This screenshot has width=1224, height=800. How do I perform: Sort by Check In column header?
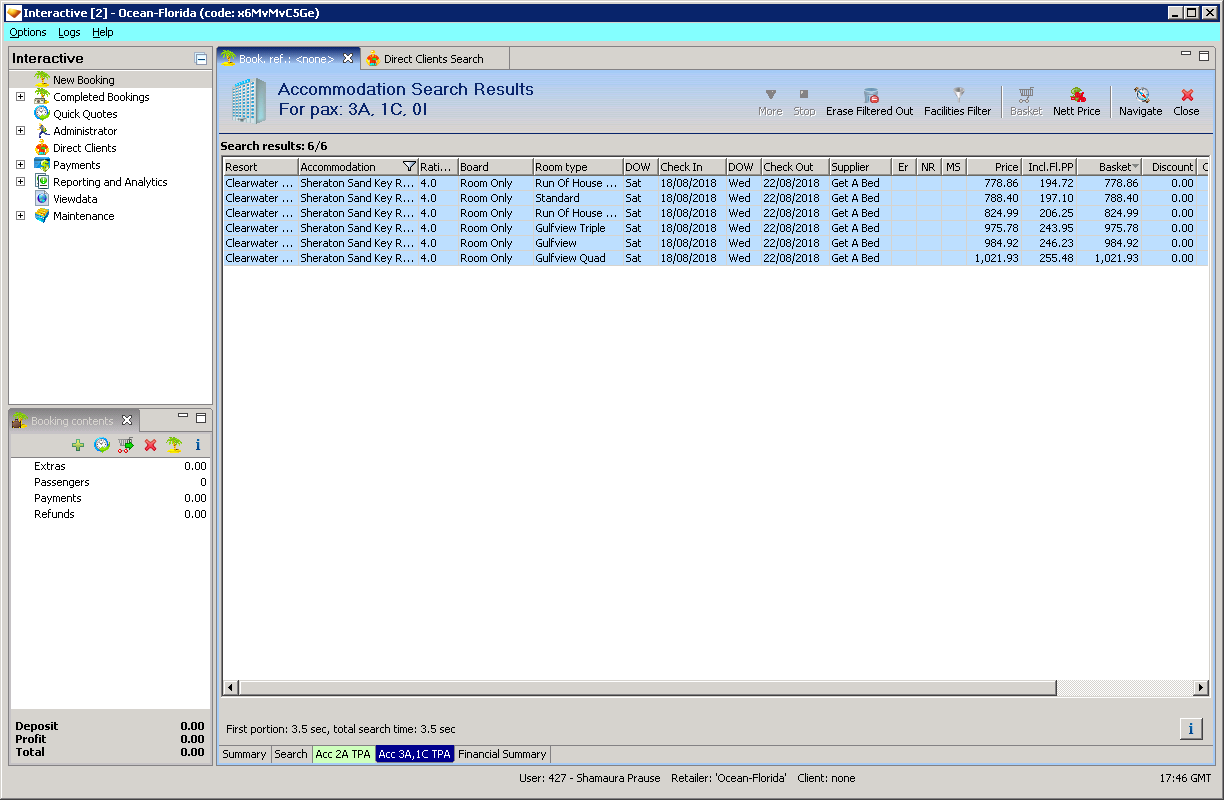coord(692,167)
